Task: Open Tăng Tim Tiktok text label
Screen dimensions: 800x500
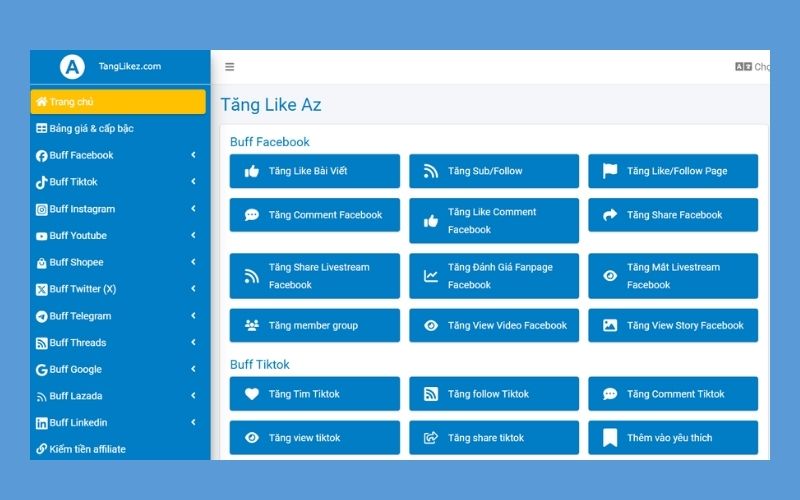Action: click(x=304, y=394)
